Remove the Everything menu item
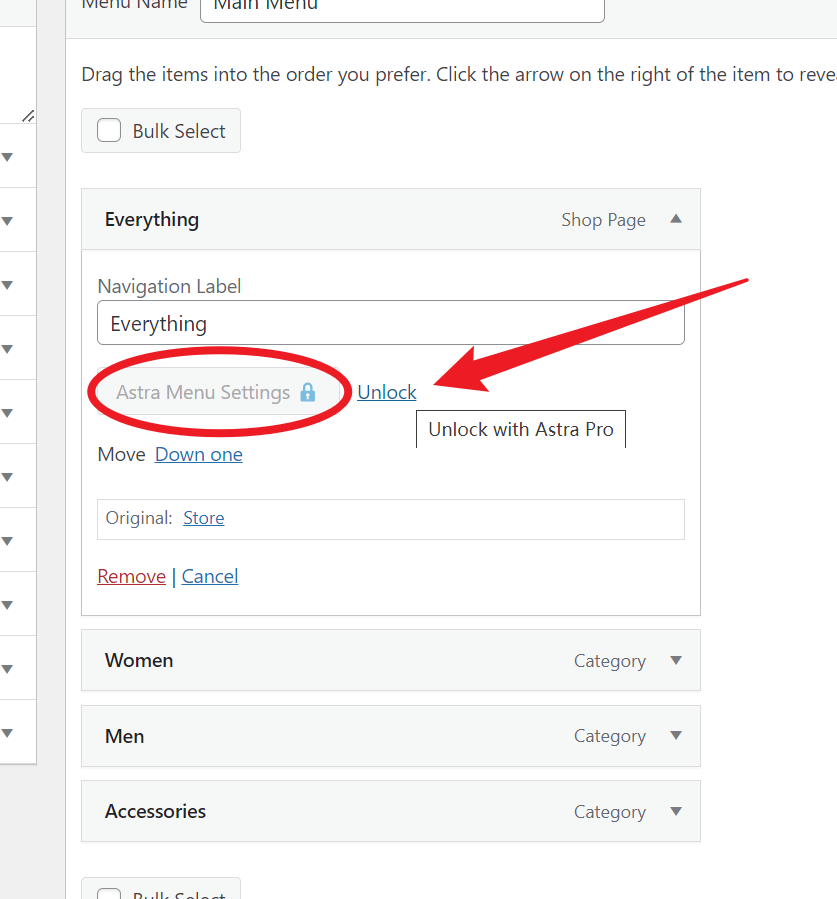 point(131,576)
